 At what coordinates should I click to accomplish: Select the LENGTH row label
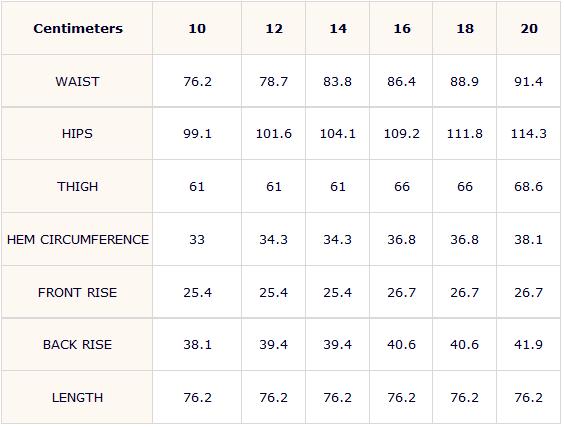77,398
